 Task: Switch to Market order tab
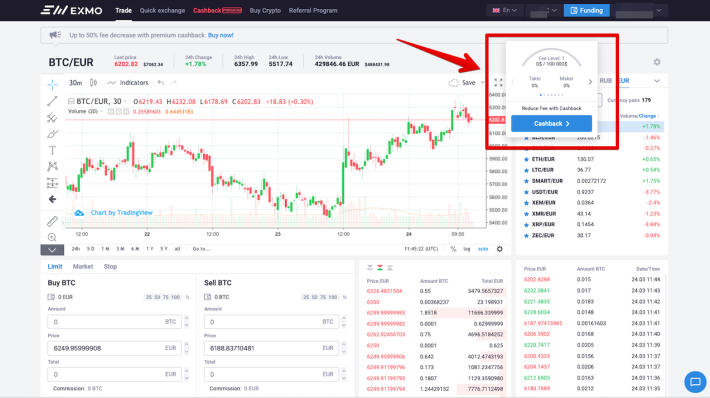click(x=83, y=267)
